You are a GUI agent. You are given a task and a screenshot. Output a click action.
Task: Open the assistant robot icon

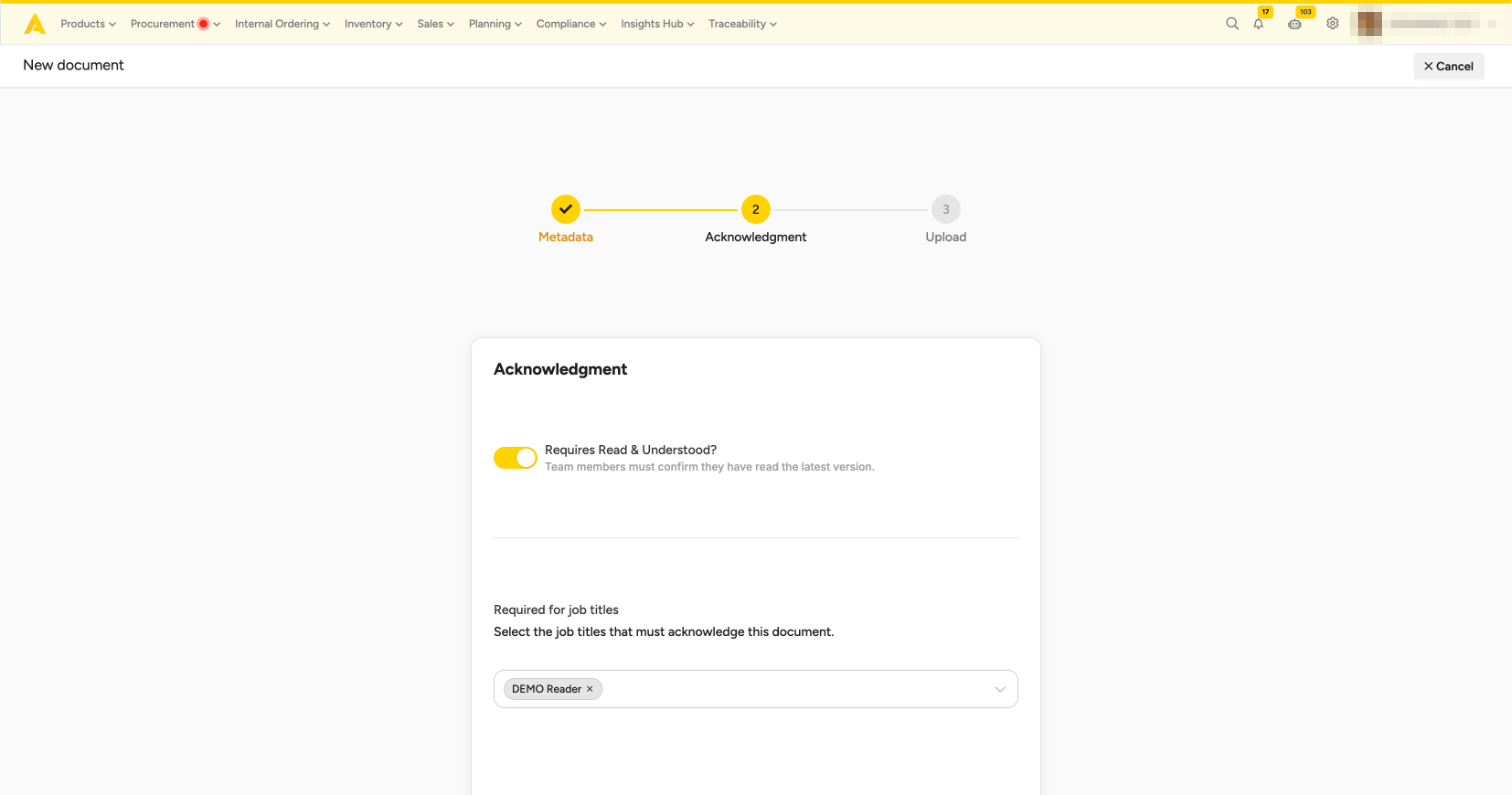tap(1295, 24)
